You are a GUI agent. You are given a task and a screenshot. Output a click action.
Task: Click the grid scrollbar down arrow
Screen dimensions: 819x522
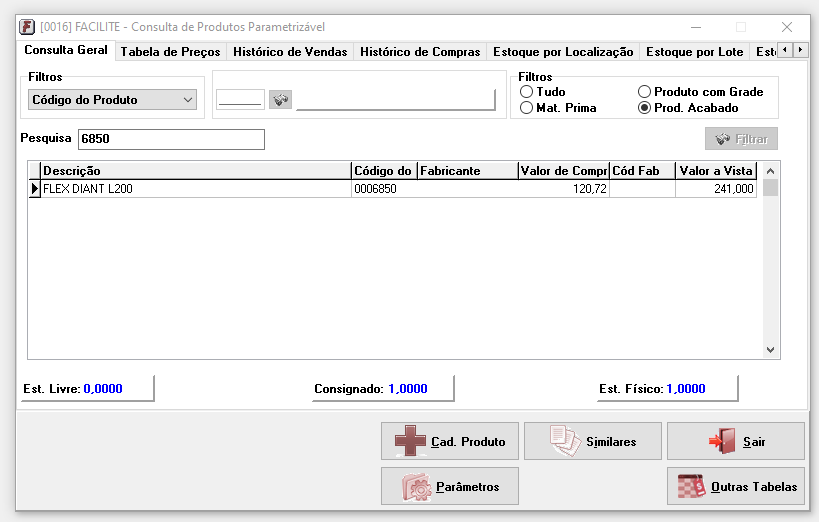[x=770, y=350]
